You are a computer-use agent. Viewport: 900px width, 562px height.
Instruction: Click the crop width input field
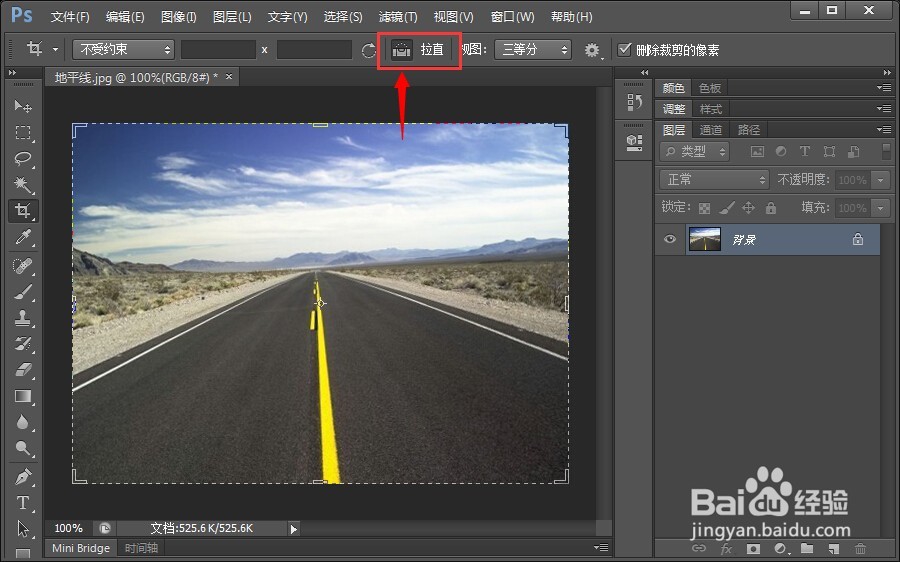pos(218,49)
